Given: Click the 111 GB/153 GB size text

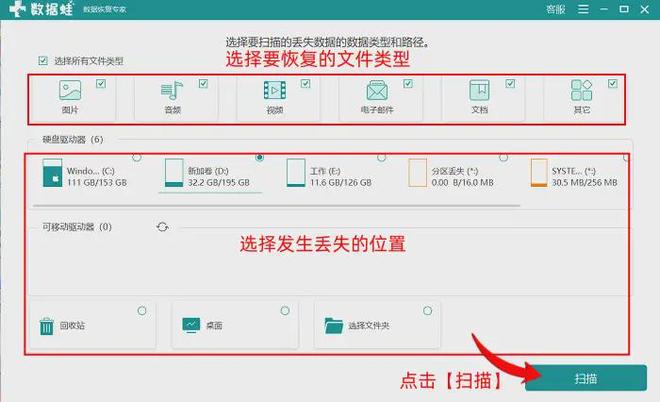Looking at the screenshot, I should coord(97,183).
